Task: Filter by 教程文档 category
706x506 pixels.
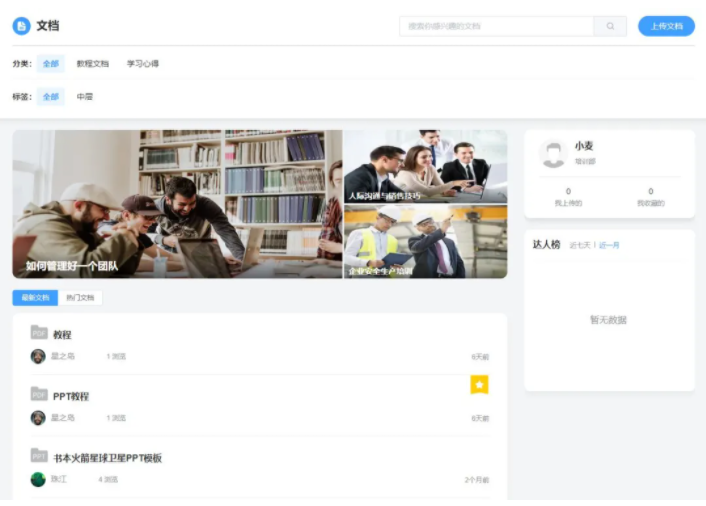Action: coord(93,64)
